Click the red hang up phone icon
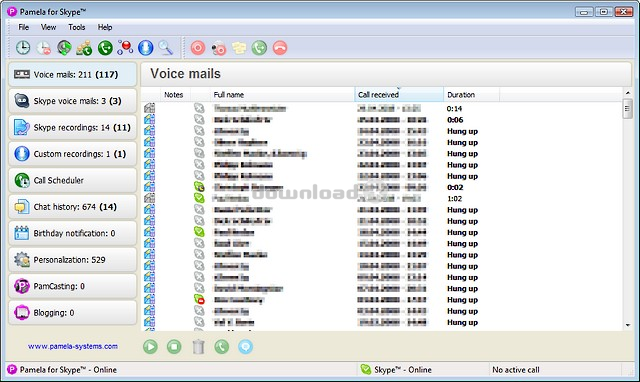640x382 pixels. click(x=280, y=48)
